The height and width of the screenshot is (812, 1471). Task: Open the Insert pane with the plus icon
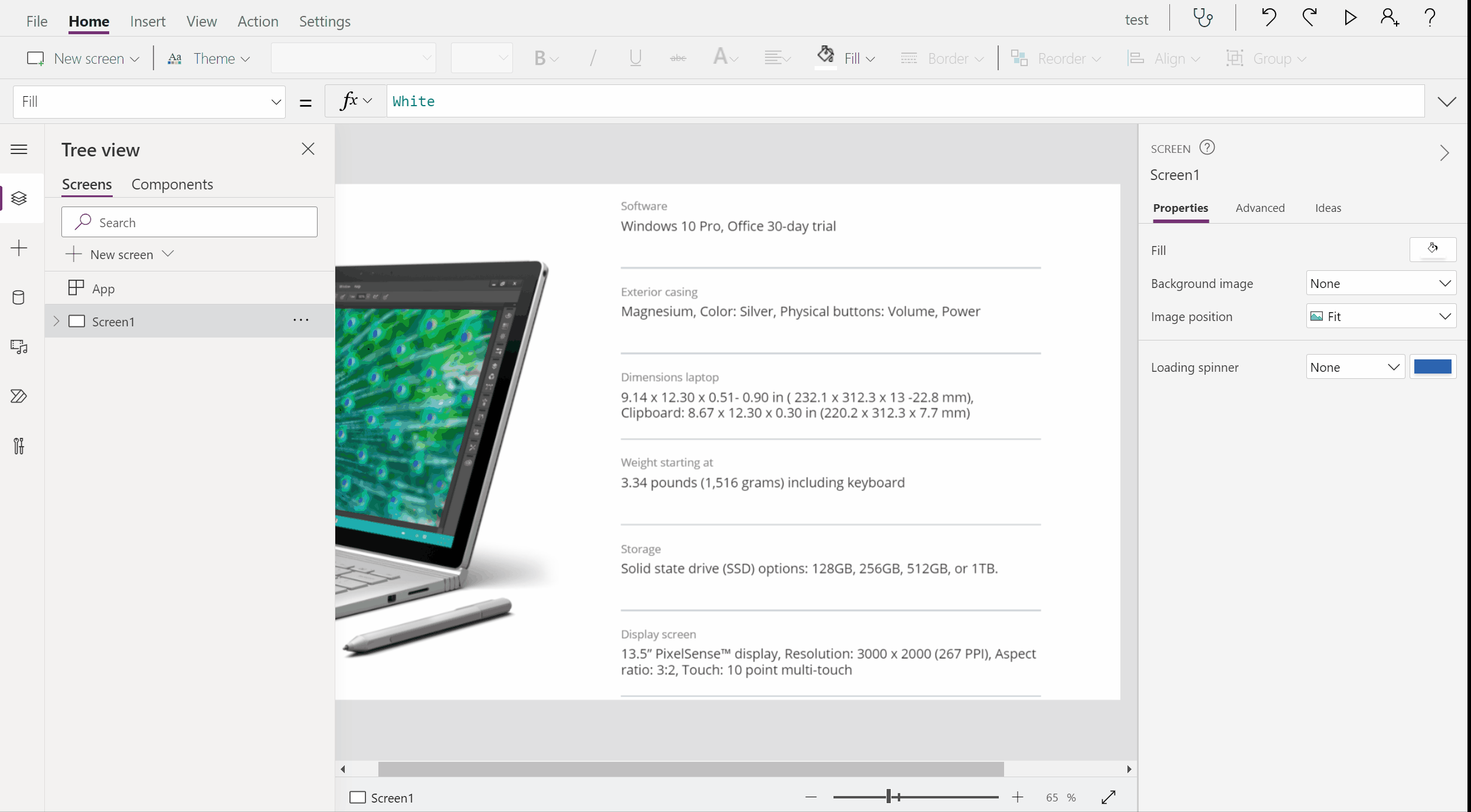[x=19, y=248]
